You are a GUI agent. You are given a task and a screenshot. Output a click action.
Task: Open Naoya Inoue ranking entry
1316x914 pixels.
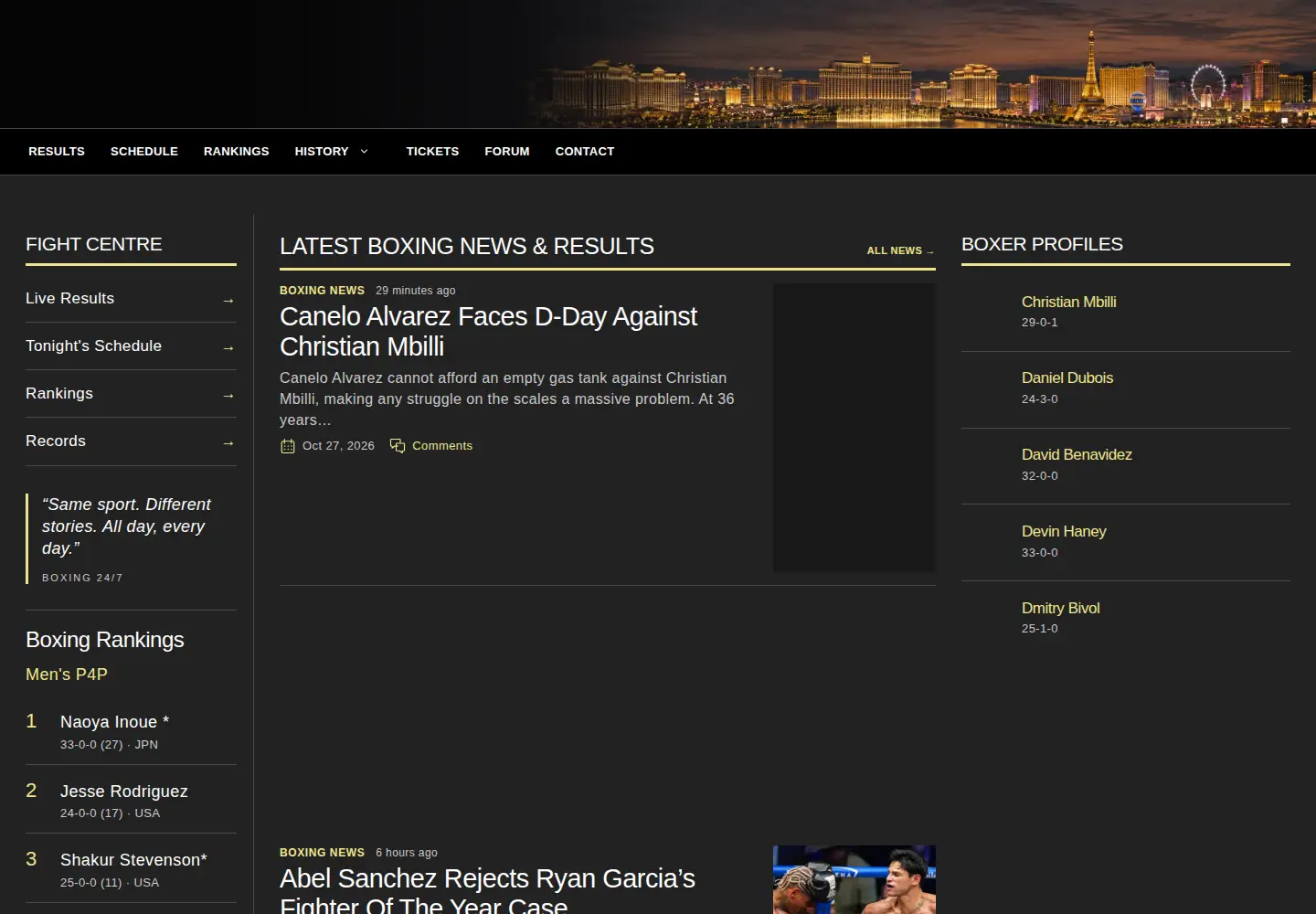point(115,722)
